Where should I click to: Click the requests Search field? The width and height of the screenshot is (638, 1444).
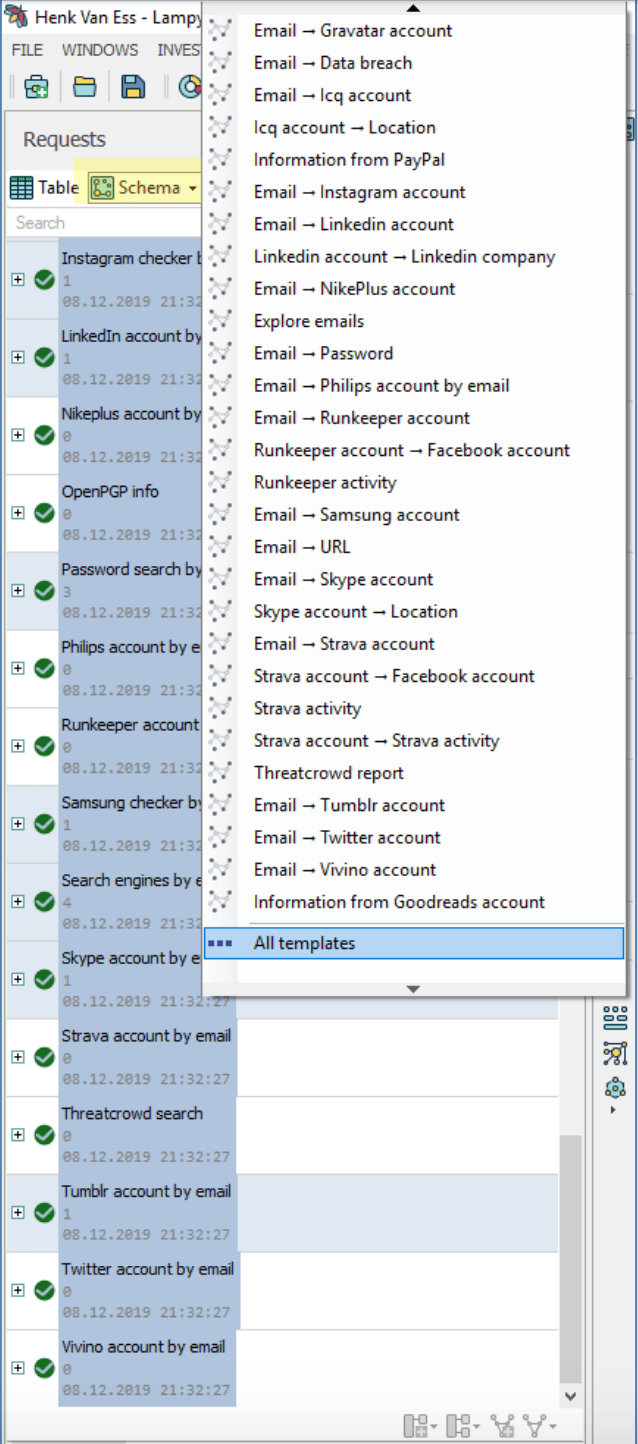[105, 223]
